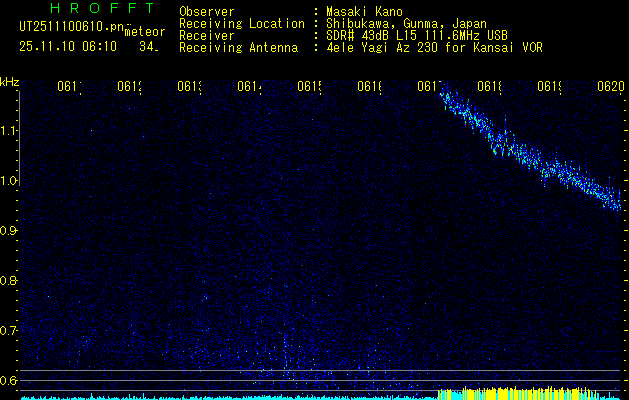Screen dimensions: 629x400
Task: Click the cyan noise level strip
Action: [x=229, y=398]
